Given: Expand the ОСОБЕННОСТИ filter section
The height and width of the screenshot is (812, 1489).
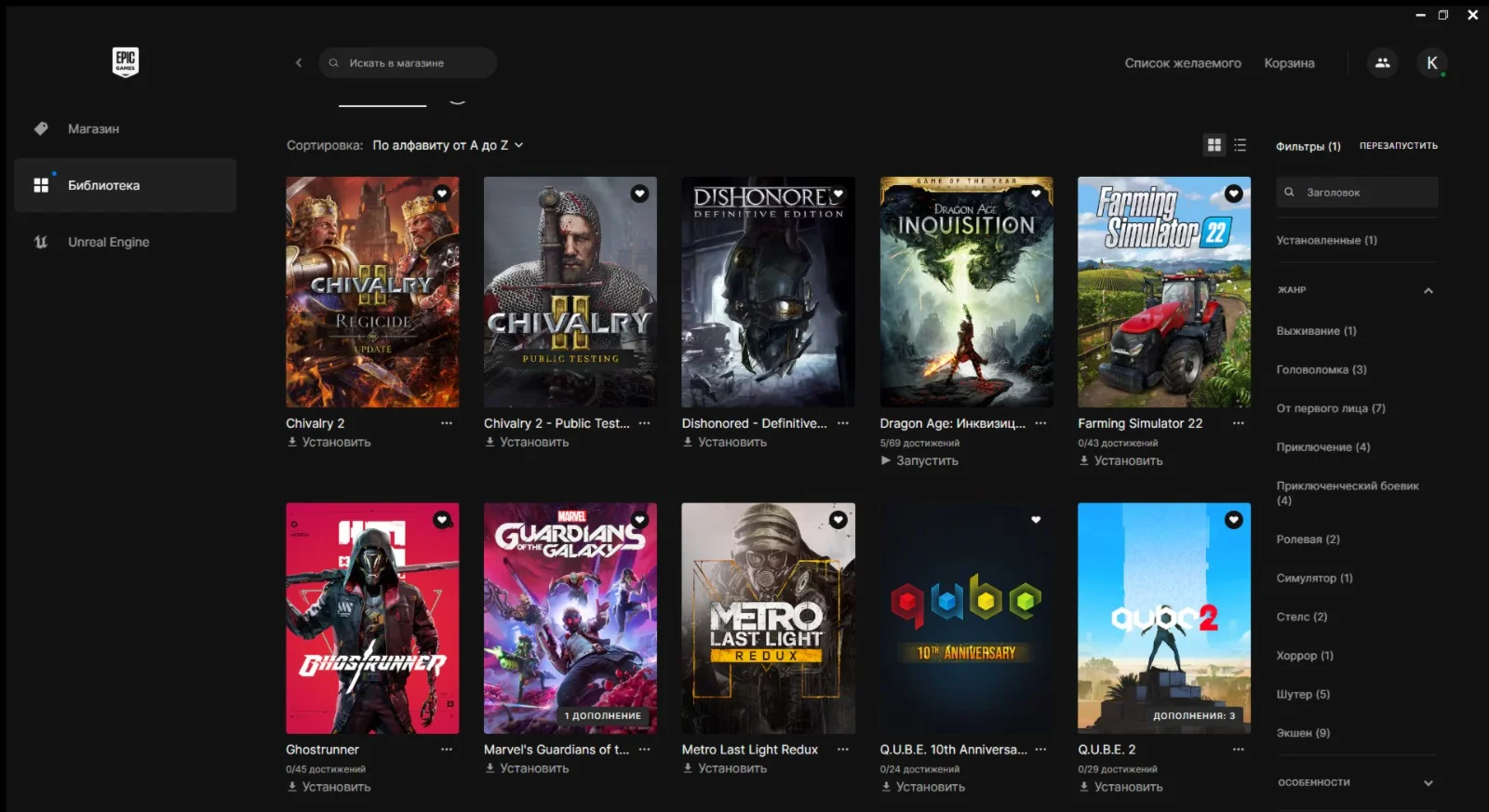Looking at the screenshot, I should pyautogui.click(x=1429, y=783).
